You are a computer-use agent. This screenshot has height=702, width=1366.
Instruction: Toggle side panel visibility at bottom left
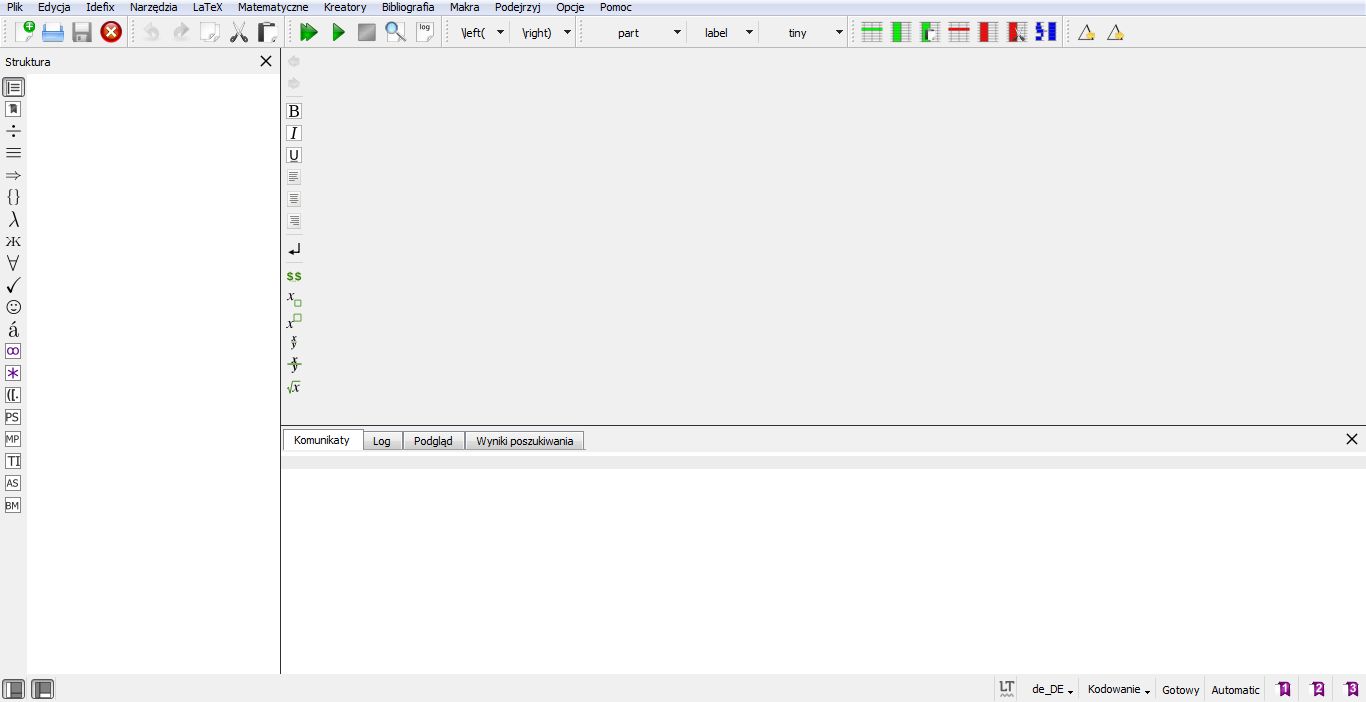click(13, 689)
